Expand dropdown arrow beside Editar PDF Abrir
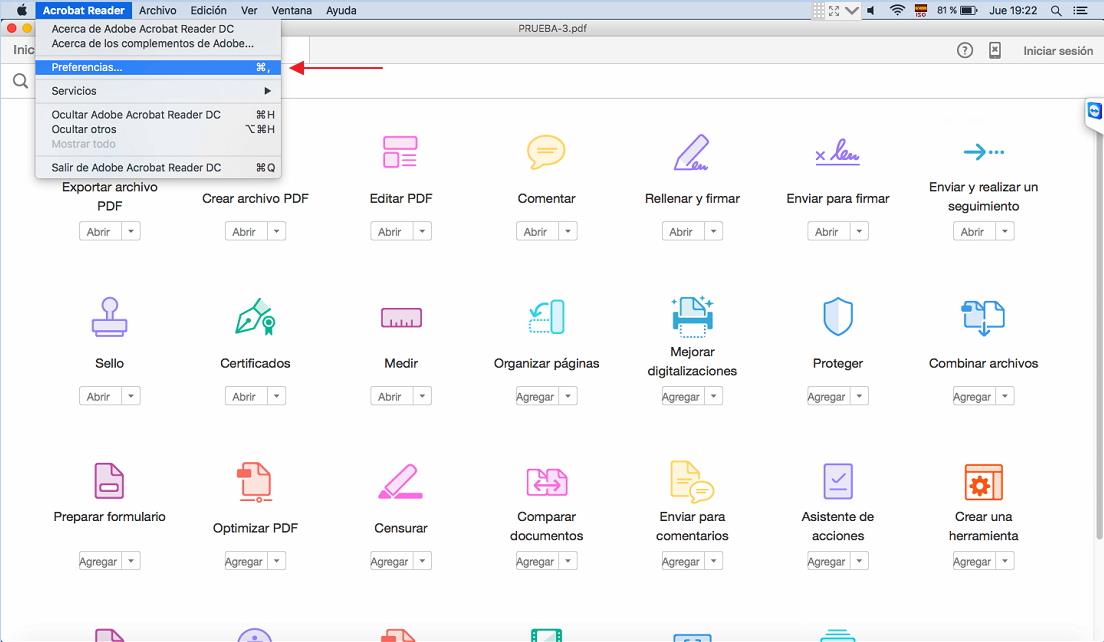 [x=422, y=231]
